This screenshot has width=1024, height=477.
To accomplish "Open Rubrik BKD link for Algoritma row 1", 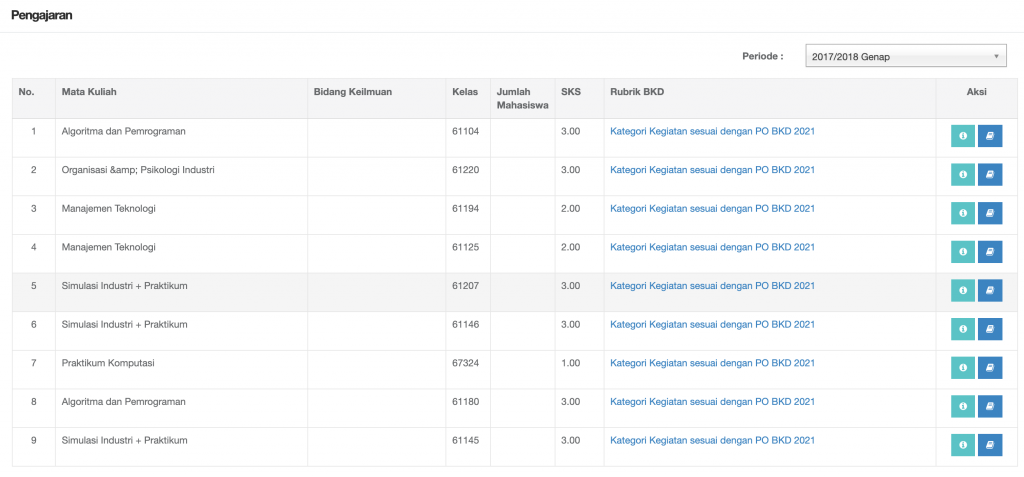I will pos(712,131).
